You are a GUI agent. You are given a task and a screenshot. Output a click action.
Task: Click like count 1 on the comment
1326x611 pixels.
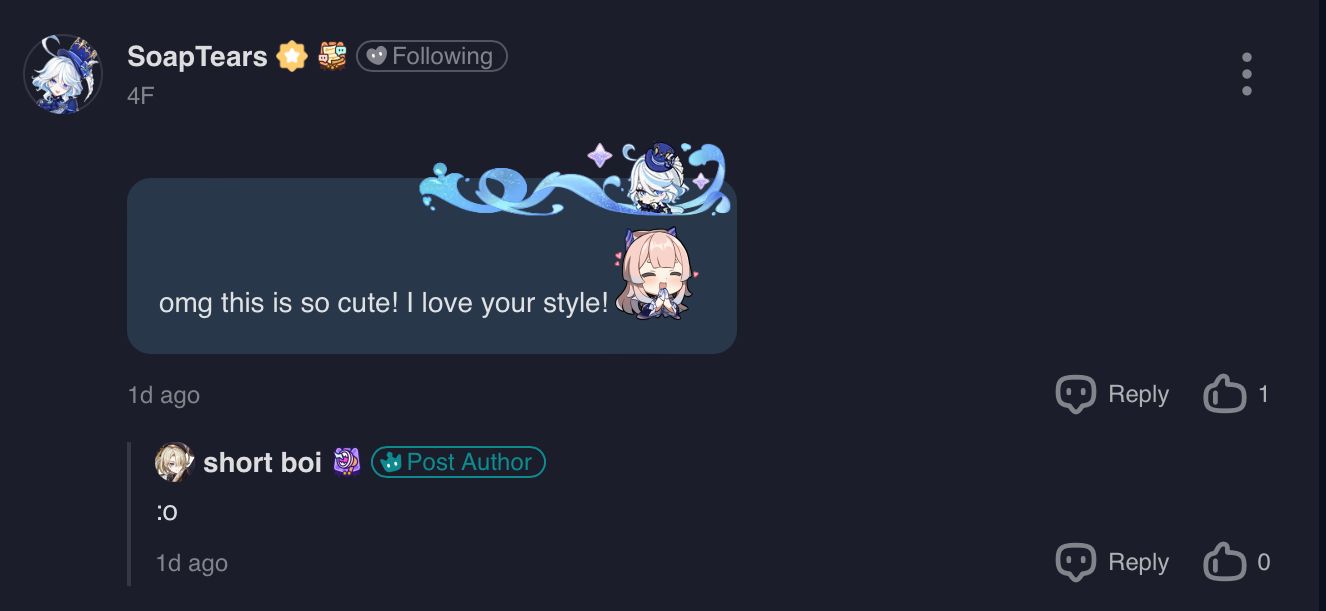[x=1263, y=394]
